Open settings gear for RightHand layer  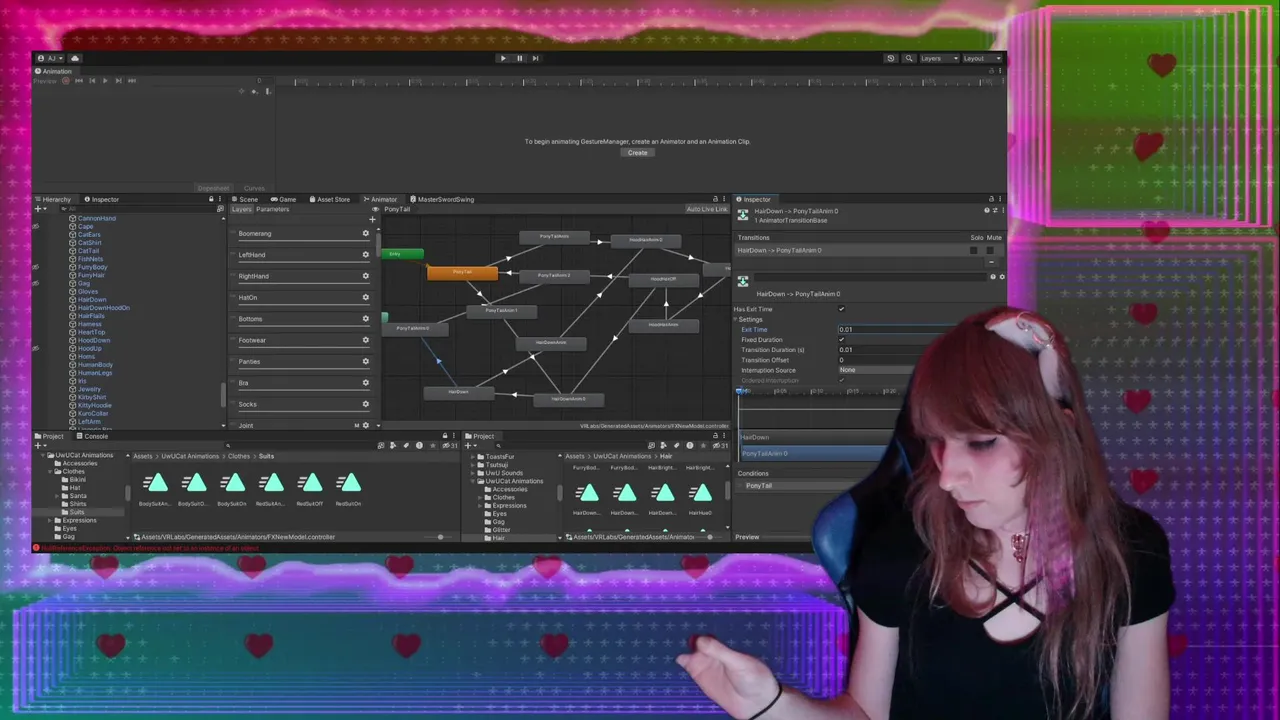[365, 276]
